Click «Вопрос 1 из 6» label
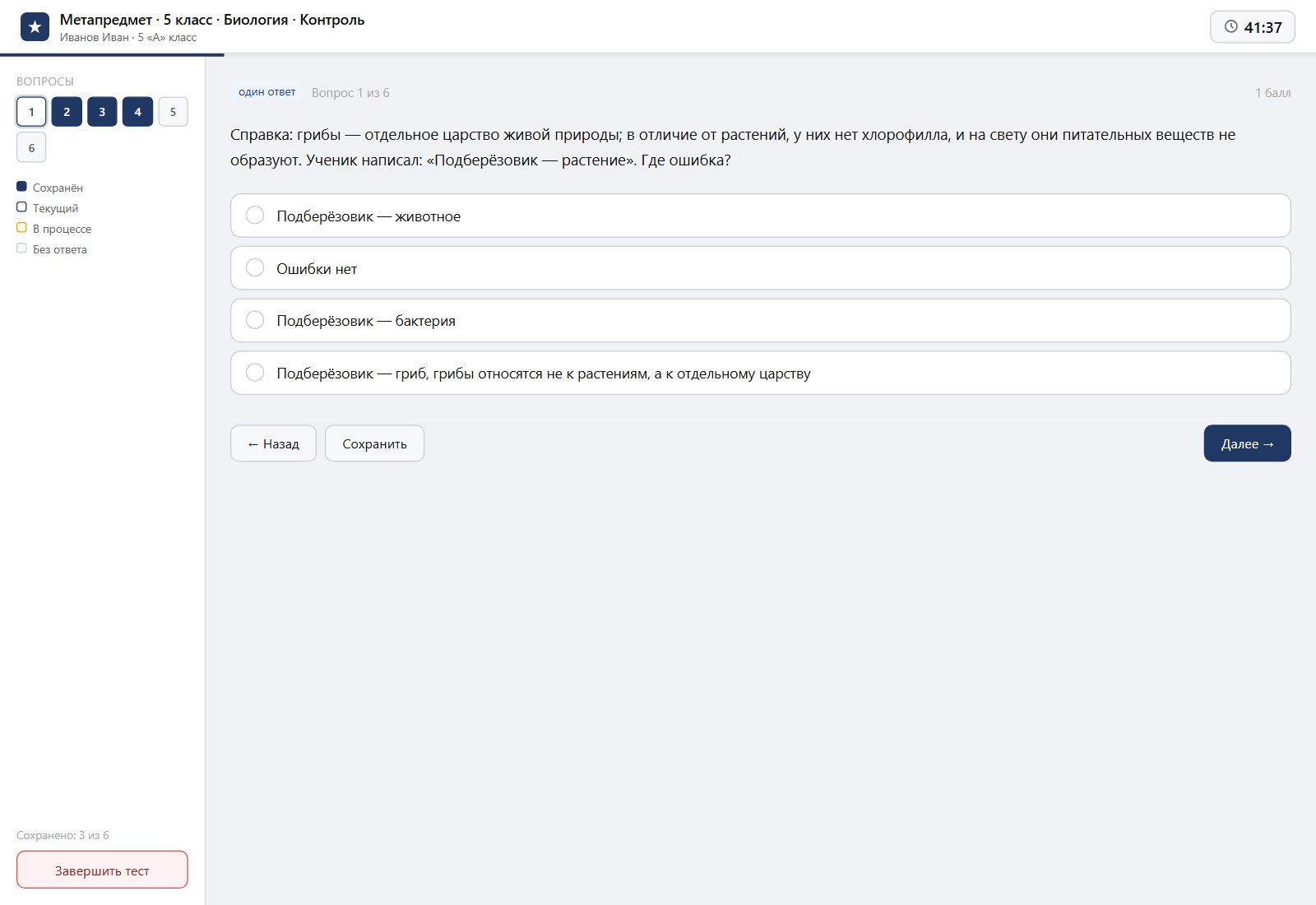This screenshot has height=905, width=1316. pos(350,93)
